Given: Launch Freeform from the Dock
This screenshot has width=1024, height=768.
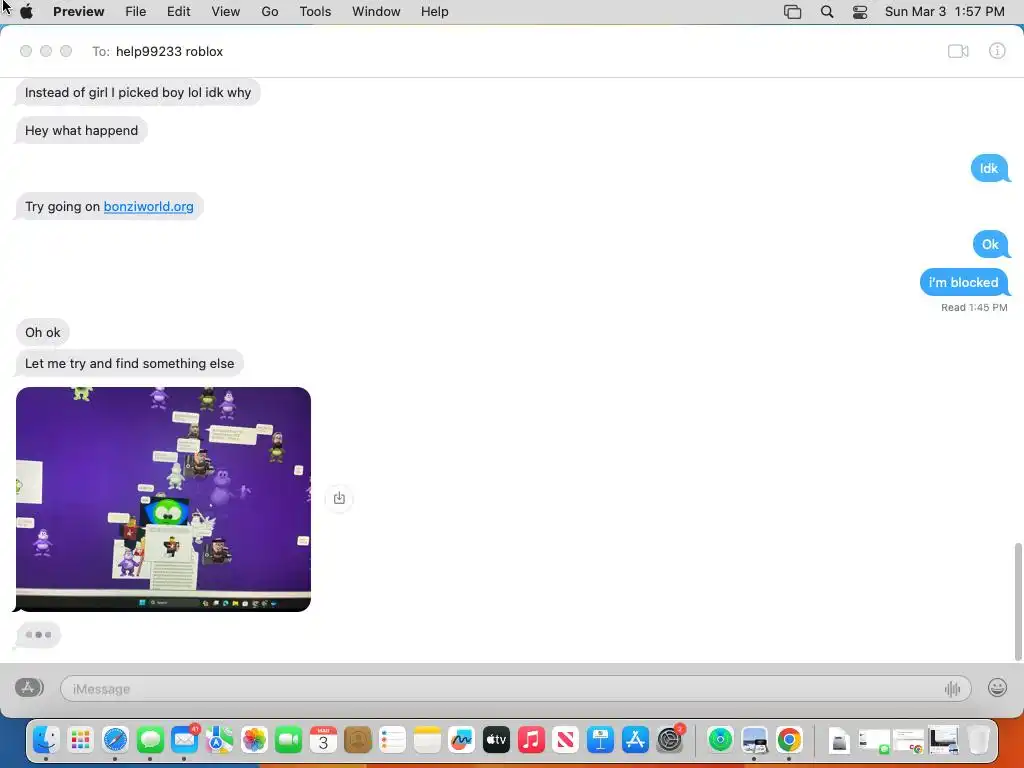Looking at the screenshot, I should (x=462, y=740).
